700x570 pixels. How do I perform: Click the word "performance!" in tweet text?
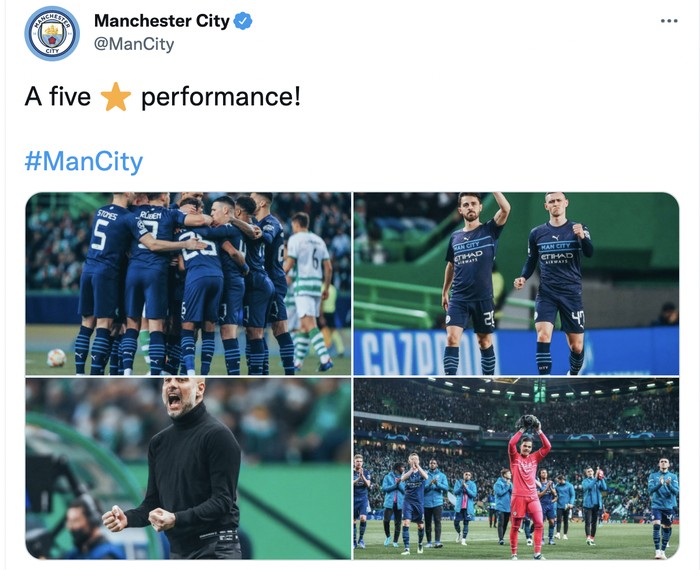click(x=221, y=97)
